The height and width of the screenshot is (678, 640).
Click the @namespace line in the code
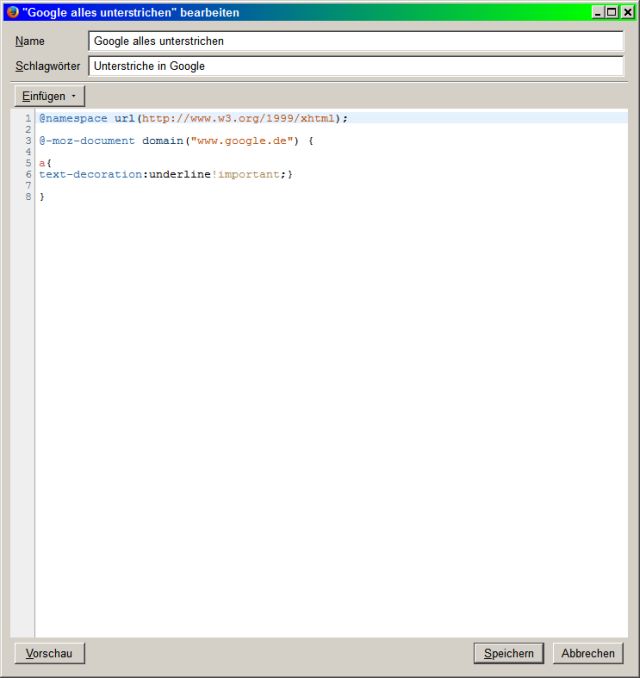193,118
